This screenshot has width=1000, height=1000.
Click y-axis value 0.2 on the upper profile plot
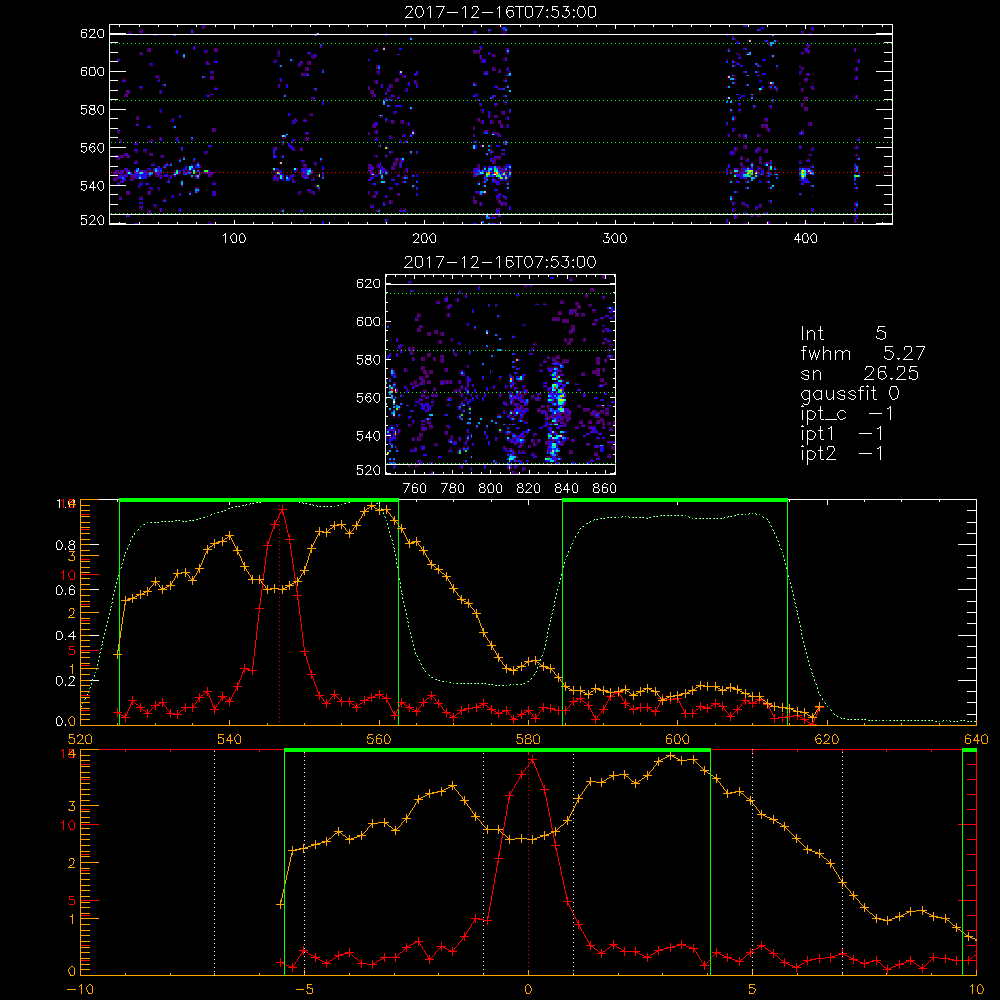click(x=66, y=681)
